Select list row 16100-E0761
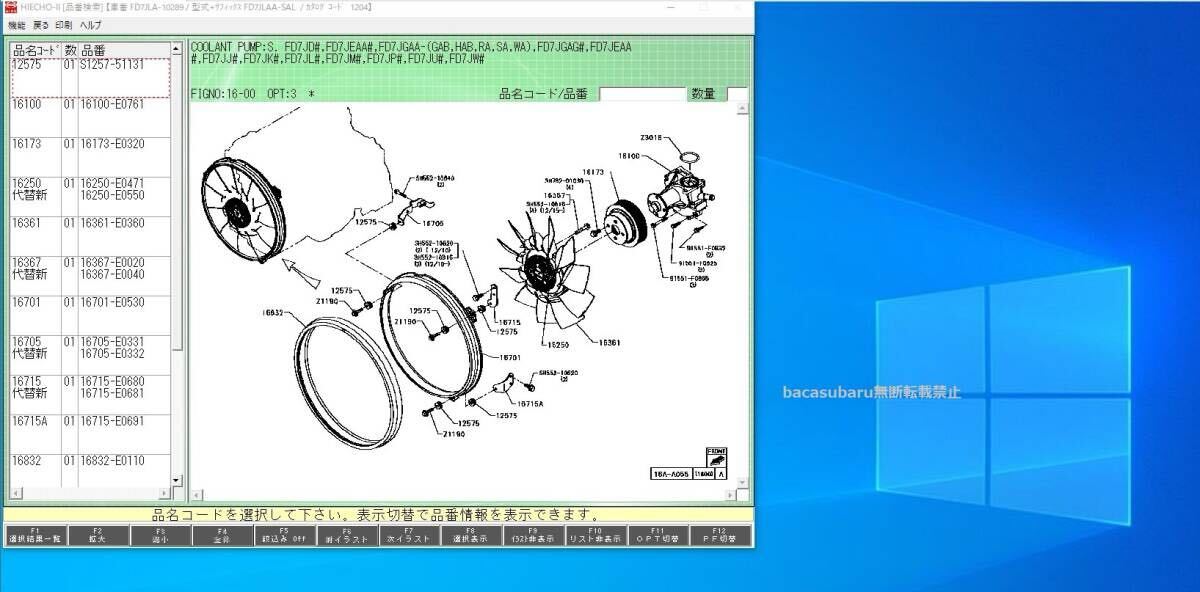 pos(90,117)
